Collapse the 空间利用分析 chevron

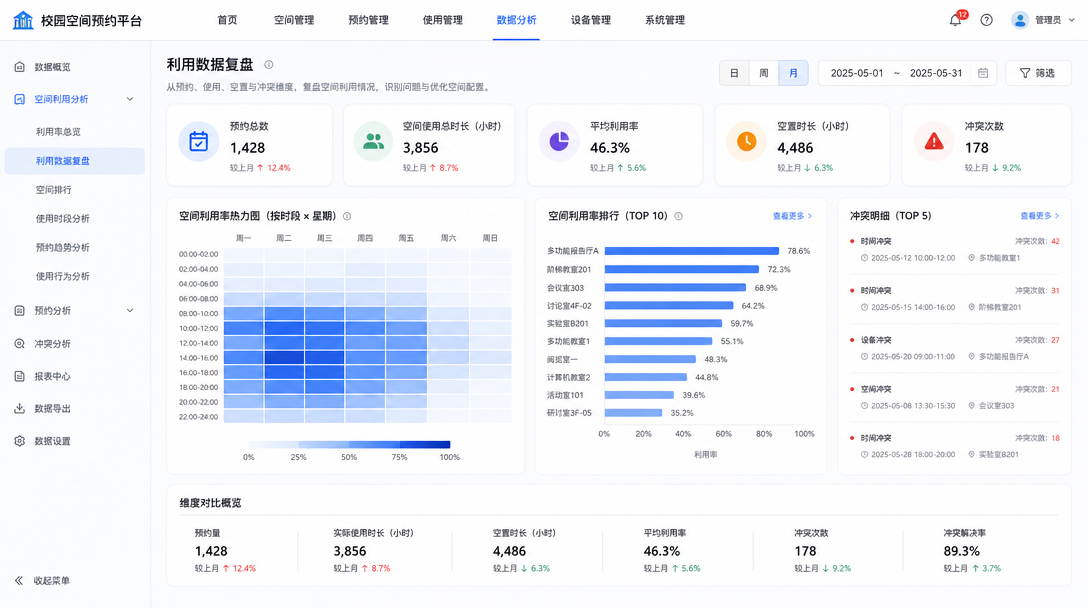point(130,99)
